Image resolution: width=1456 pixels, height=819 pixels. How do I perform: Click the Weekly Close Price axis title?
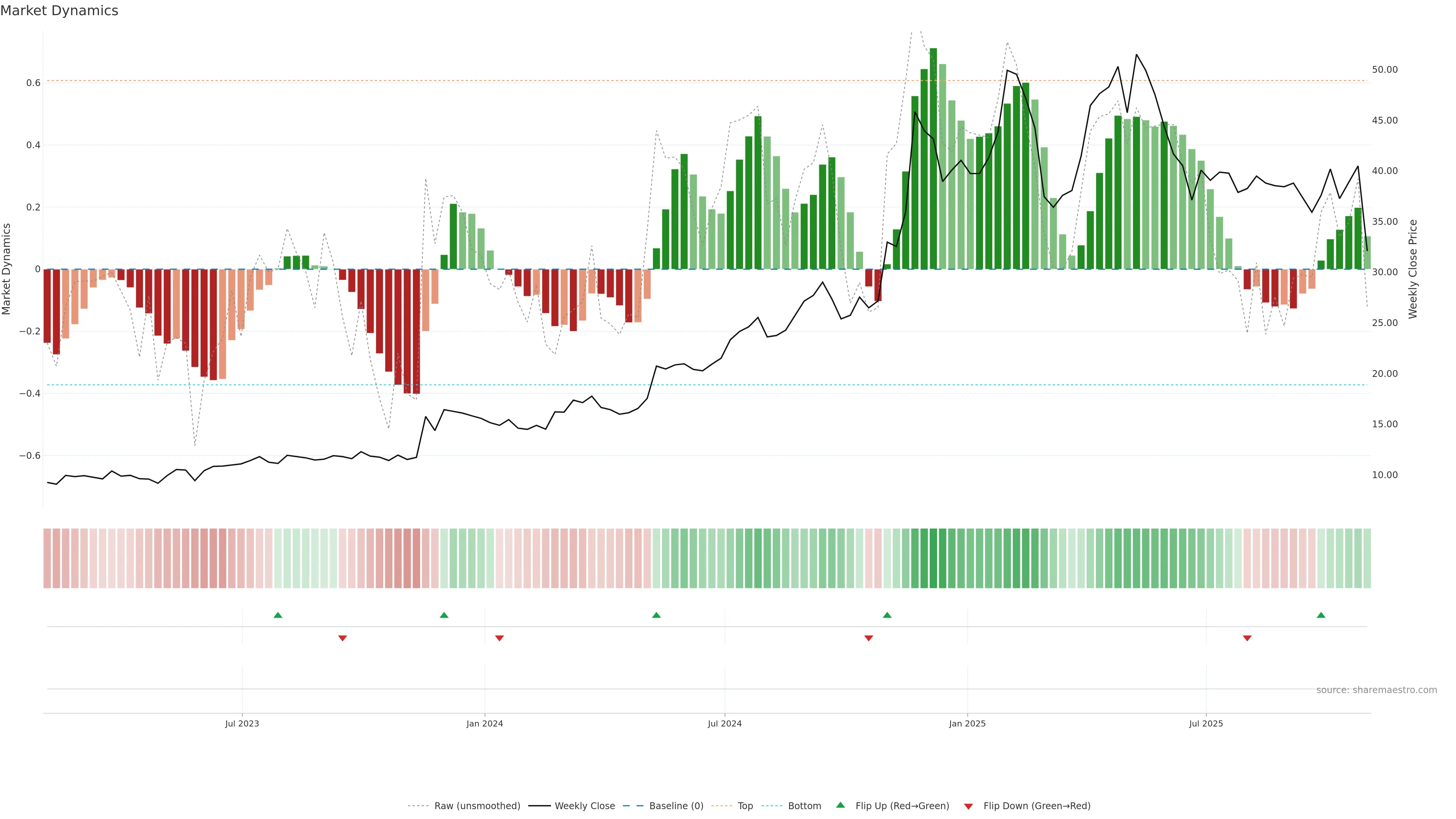1413,269
